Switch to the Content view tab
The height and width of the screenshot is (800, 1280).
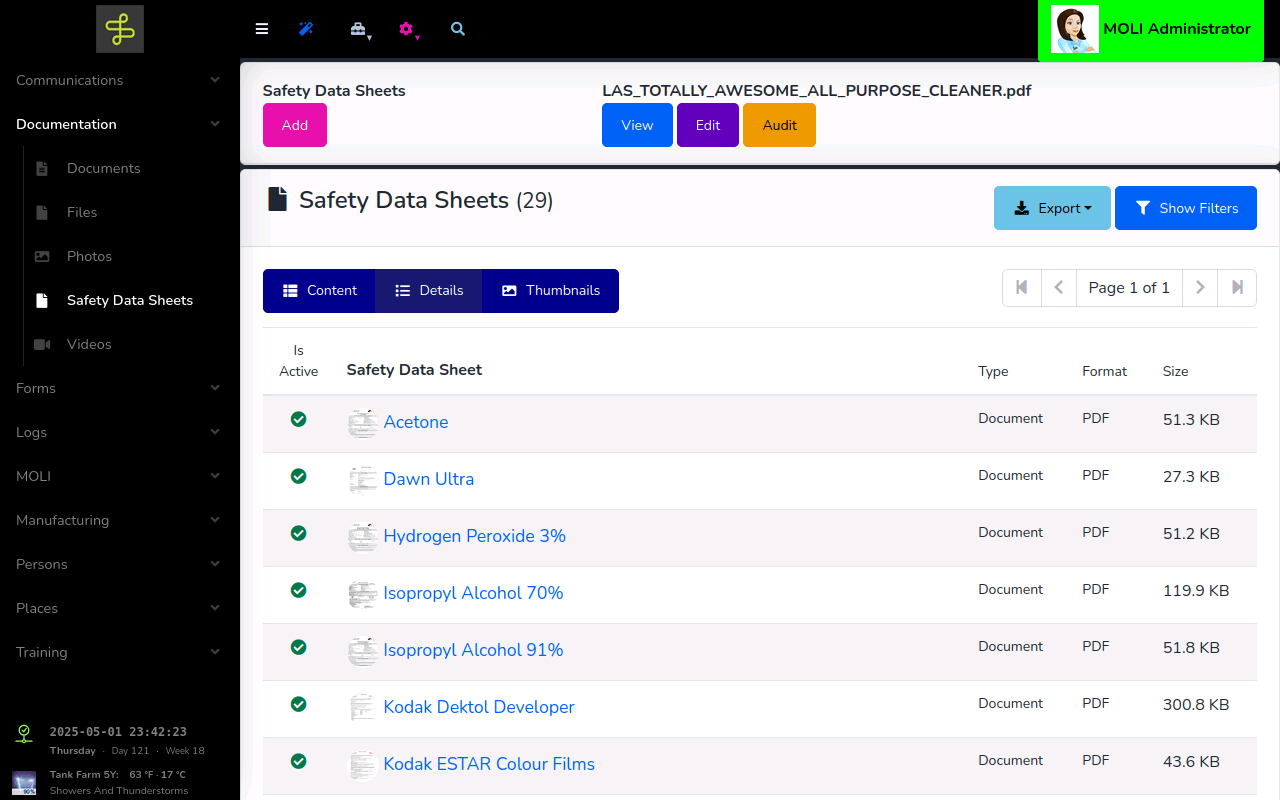tap(319, 291)
